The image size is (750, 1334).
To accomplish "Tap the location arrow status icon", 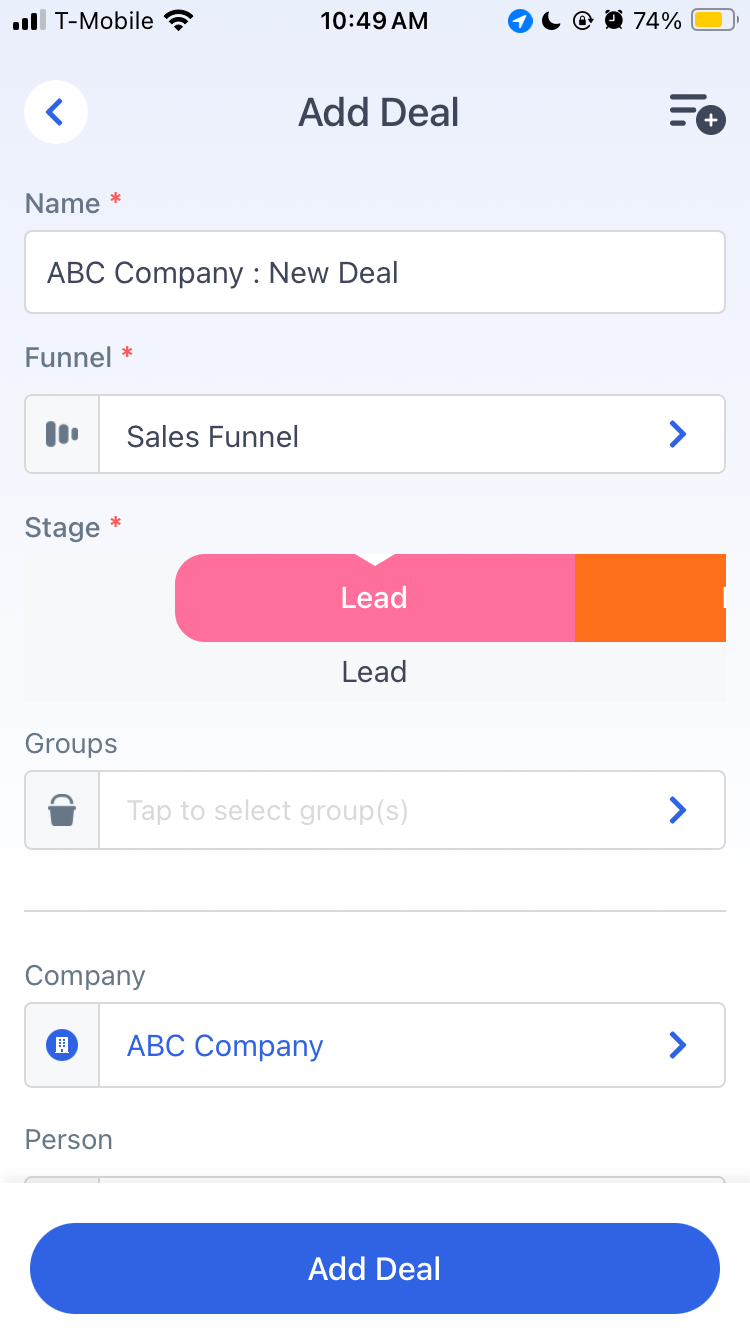I will (x=520, y=20).
